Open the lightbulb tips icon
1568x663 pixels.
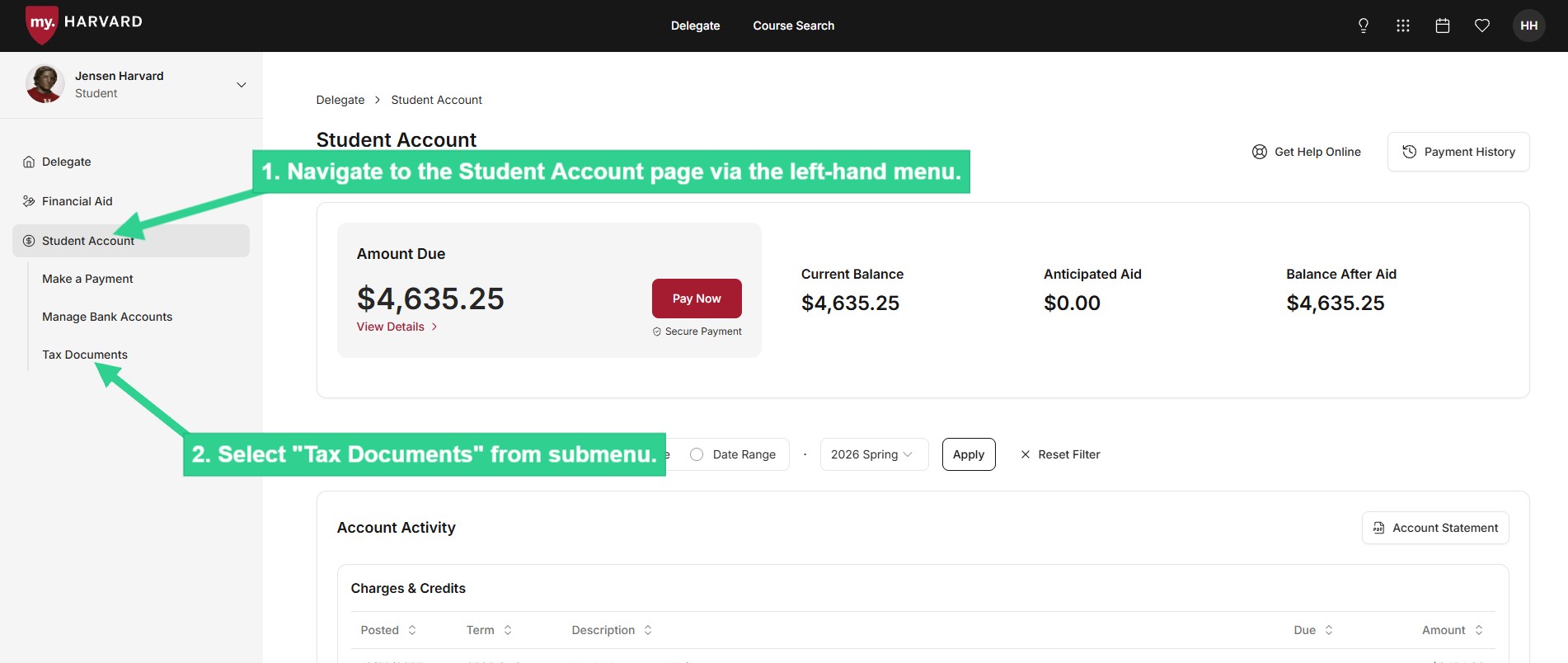[x=1364, y=26]
